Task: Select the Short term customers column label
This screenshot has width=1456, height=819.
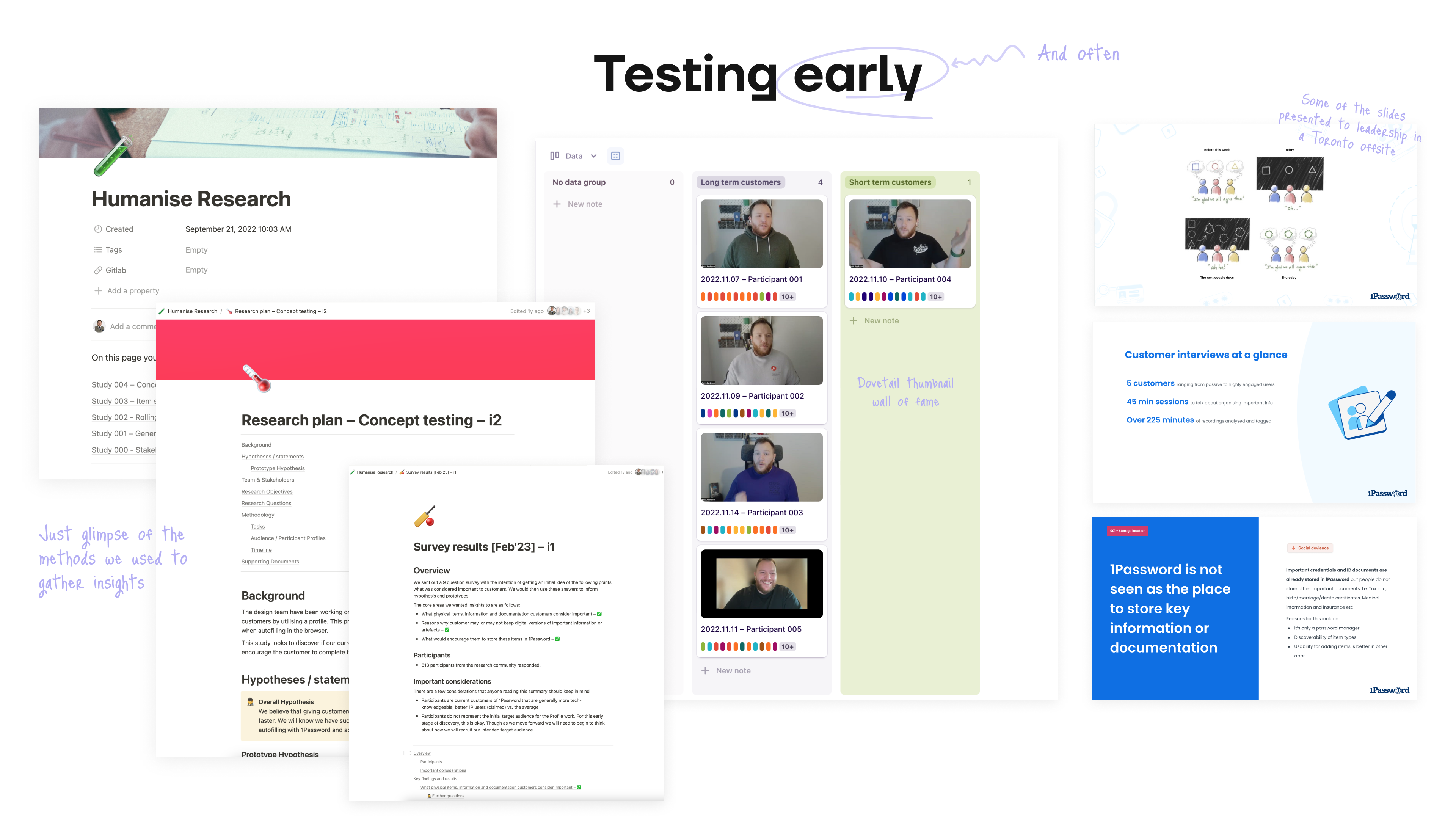Action: click(x=890, y=182)
